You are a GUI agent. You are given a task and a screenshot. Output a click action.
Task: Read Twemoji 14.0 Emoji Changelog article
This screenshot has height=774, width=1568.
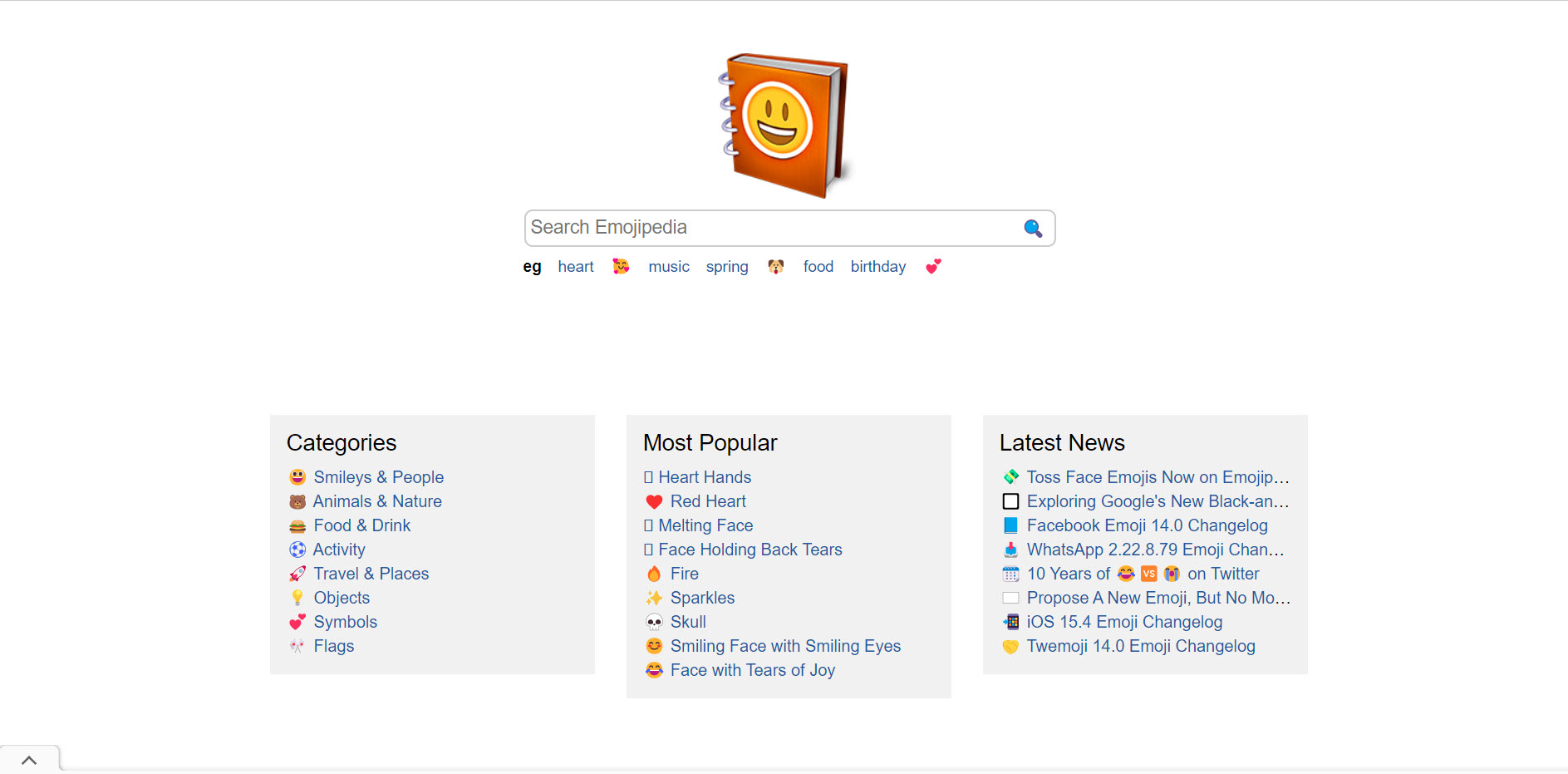[x=1141, y=646]
